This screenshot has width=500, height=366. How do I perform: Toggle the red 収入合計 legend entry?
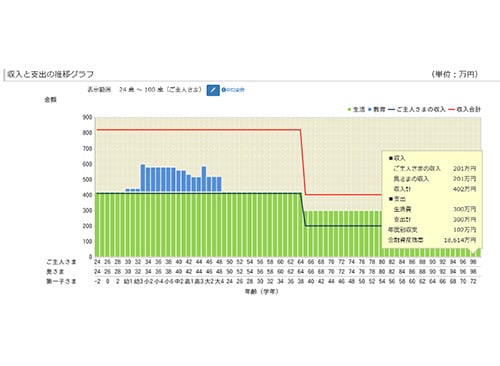pyautogui.click(x=465, y=109)
